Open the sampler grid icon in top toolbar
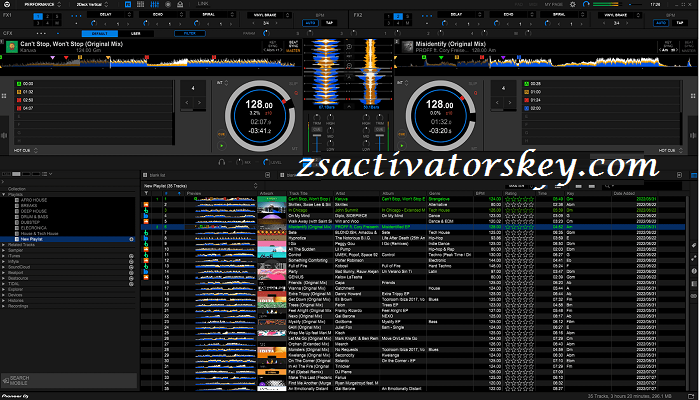The height and width of the screenshot is (400, 700). 141,4
